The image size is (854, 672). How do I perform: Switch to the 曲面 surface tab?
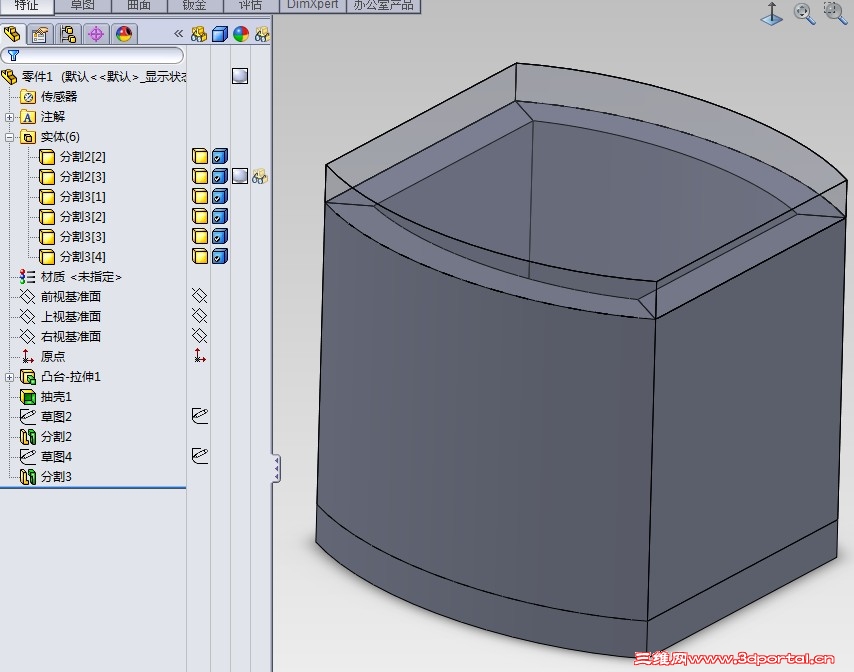click(139, 6)
